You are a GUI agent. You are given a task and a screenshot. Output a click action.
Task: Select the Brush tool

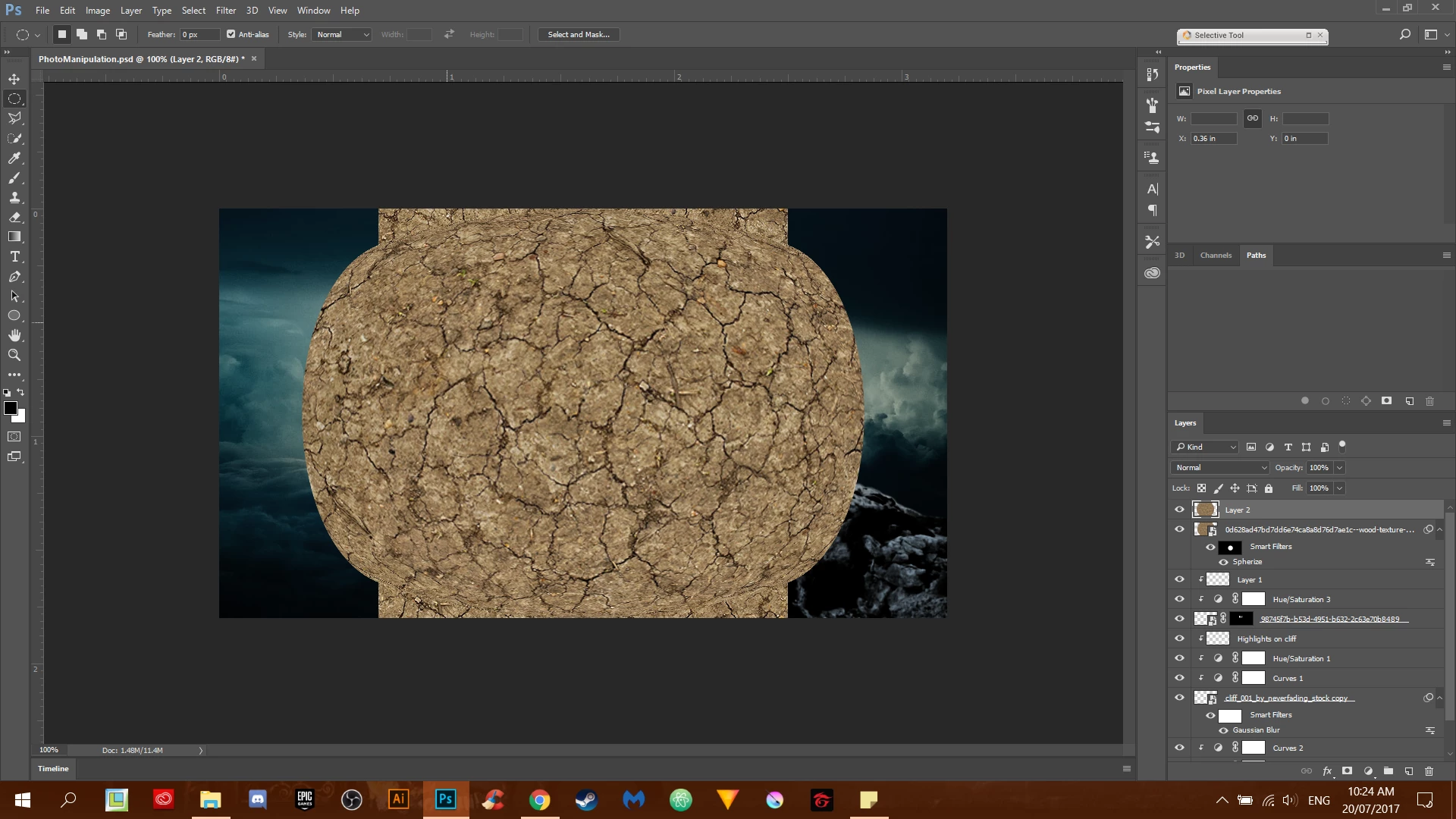click(x=14, y=177)
